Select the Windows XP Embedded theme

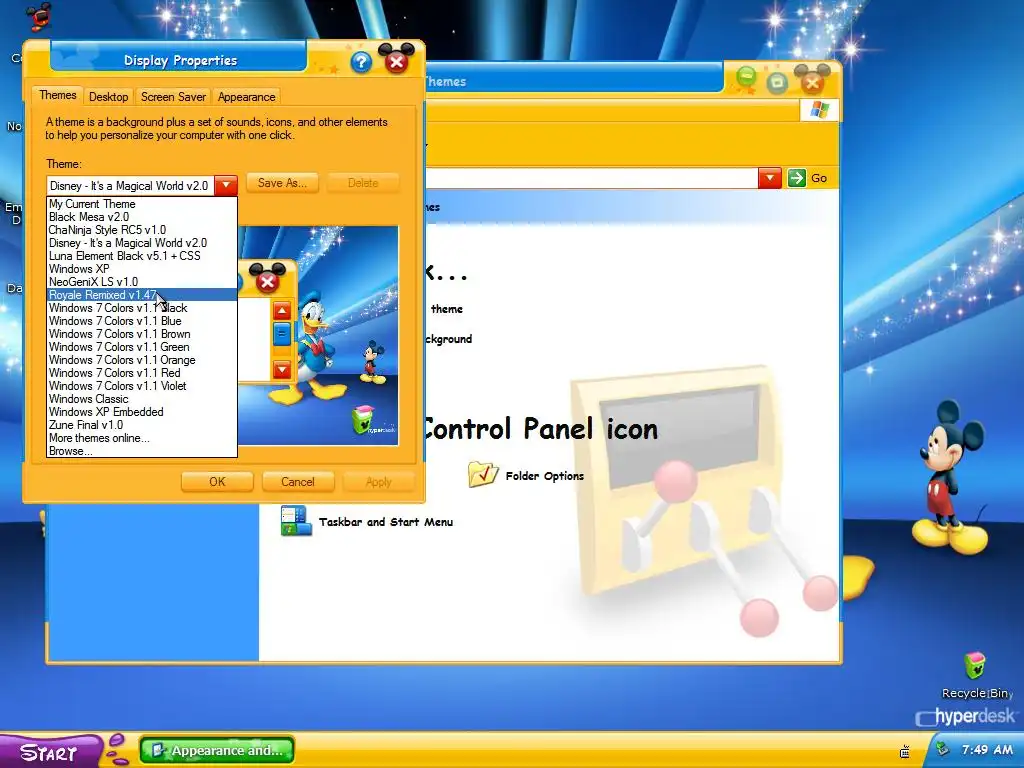[x=142, y=412]
